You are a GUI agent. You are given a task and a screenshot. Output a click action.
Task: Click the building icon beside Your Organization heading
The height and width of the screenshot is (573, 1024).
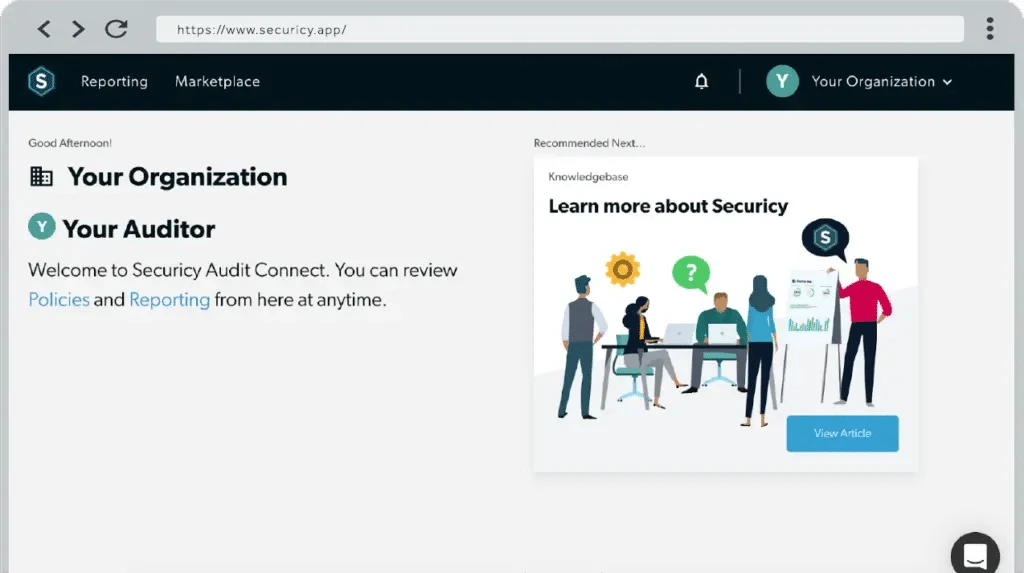[x=42, y=177]
